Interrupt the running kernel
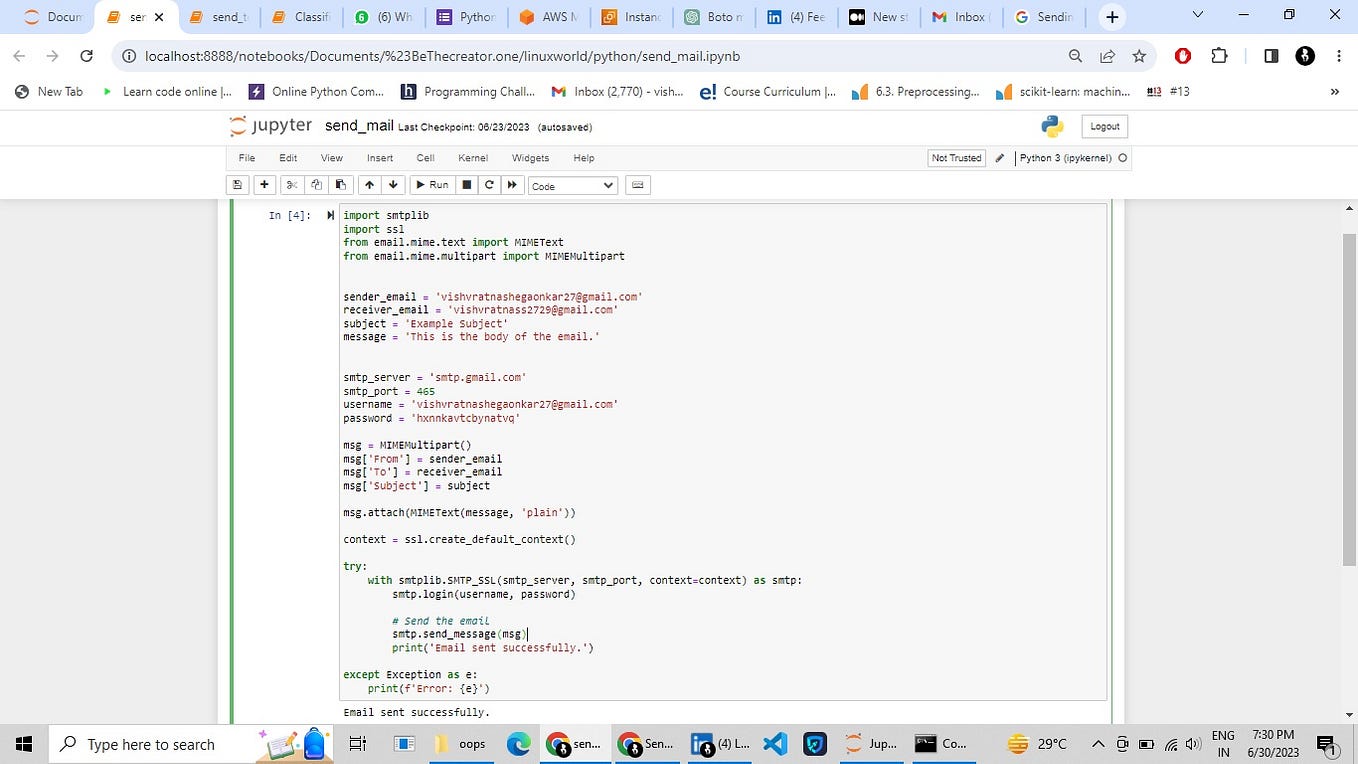1358x764 pixels. [x=465, y=185]
